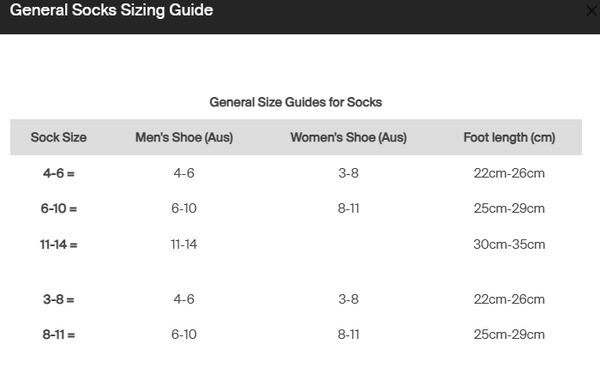The image size is (600, 380).
Task: Click the Foot length (cm) column header
Action: point(509,137)
